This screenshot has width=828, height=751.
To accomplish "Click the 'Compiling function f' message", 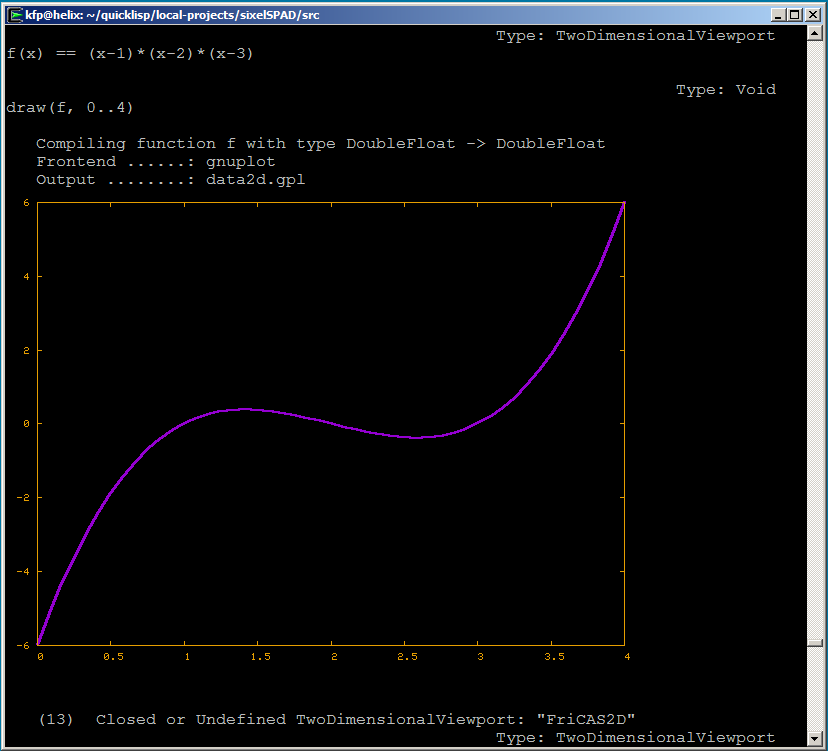I will click(x=320, y=143).
